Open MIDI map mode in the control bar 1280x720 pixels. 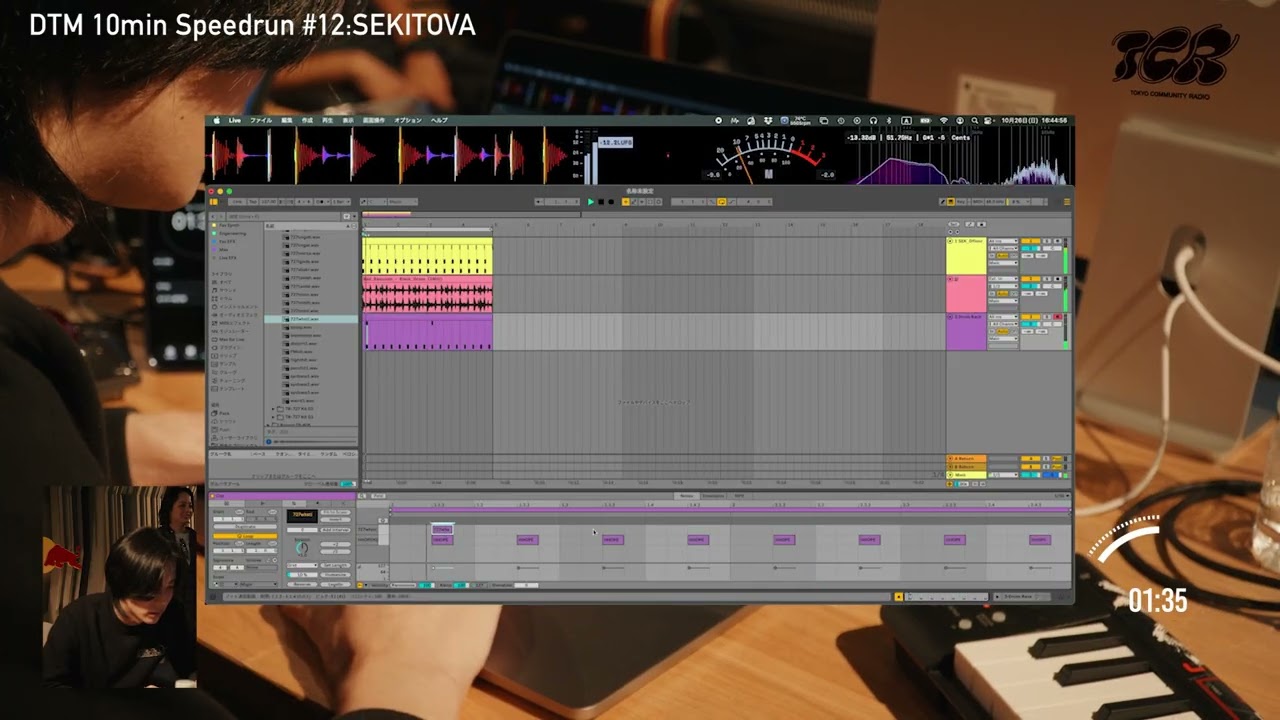(x=977, y=202)
